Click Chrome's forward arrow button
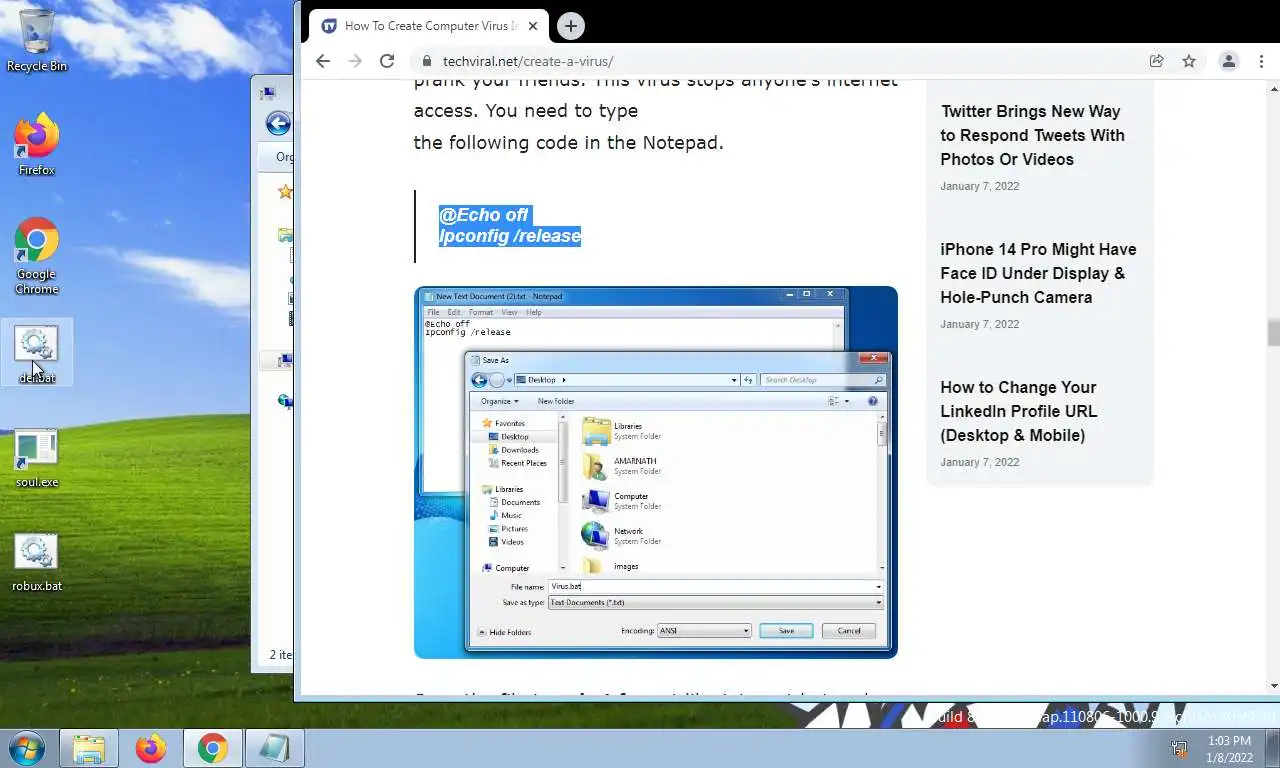 (354, 61)
